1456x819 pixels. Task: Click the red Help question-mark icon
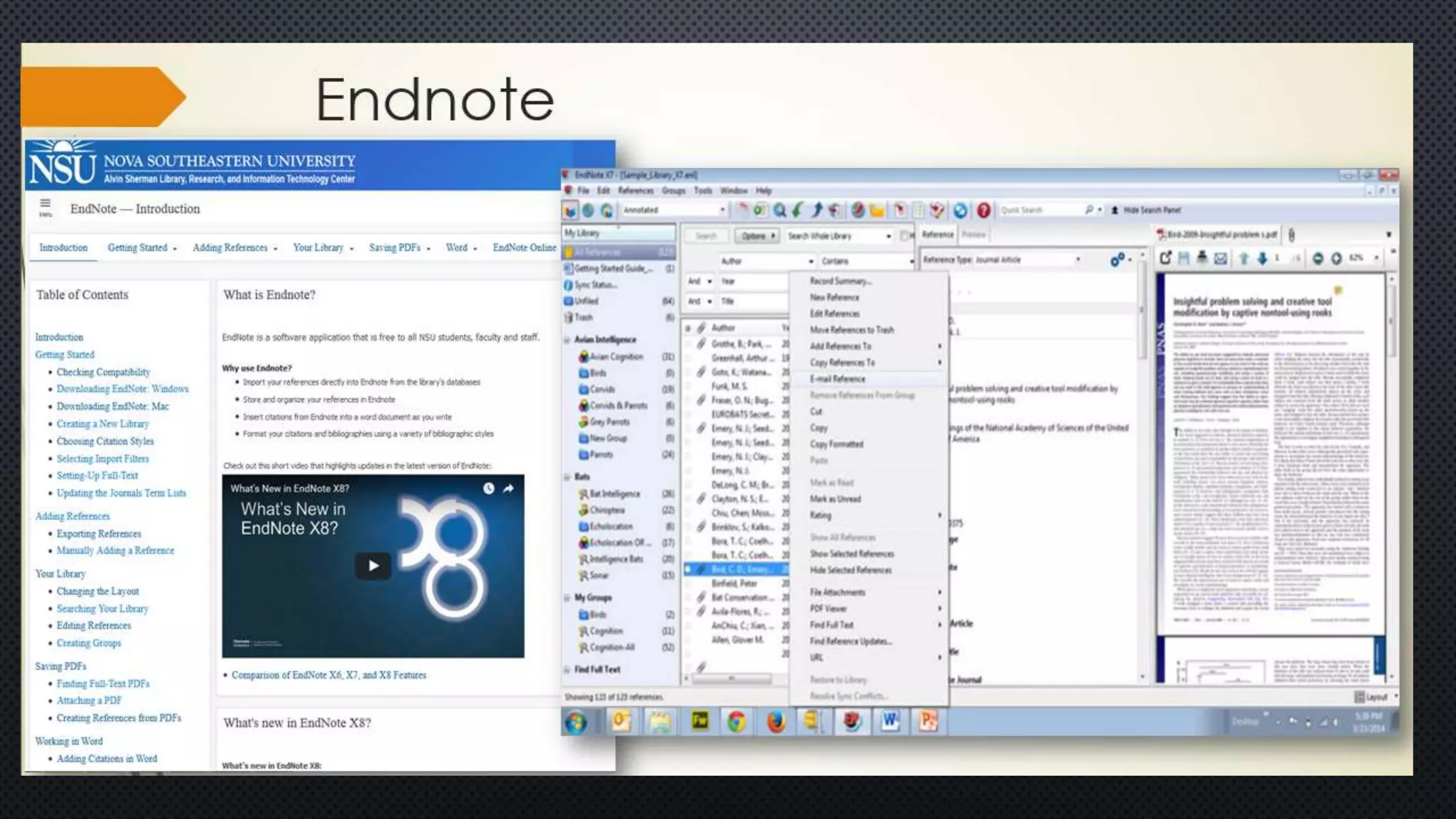pyautogui.click(x=983, y=210)
